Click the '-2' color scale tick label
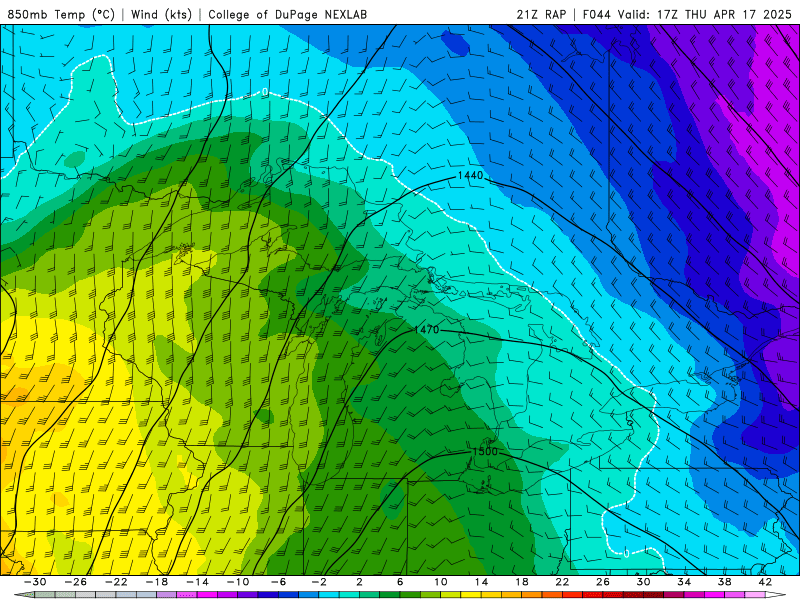 (319, 582)
